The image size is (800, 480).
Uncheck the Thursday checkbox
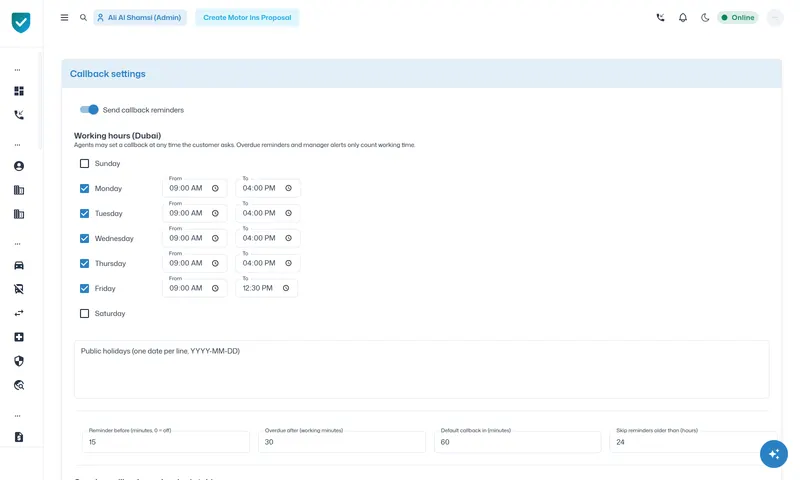tap(84, 263)
